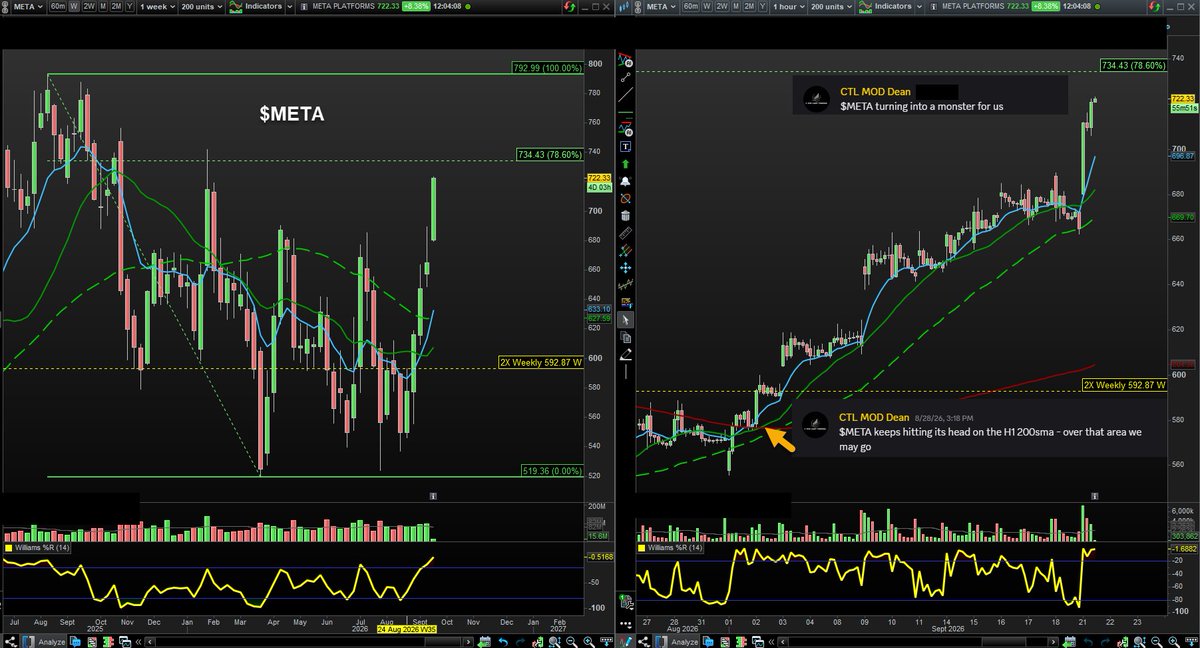Toggle the 2W timeframe in left chart

89,7
